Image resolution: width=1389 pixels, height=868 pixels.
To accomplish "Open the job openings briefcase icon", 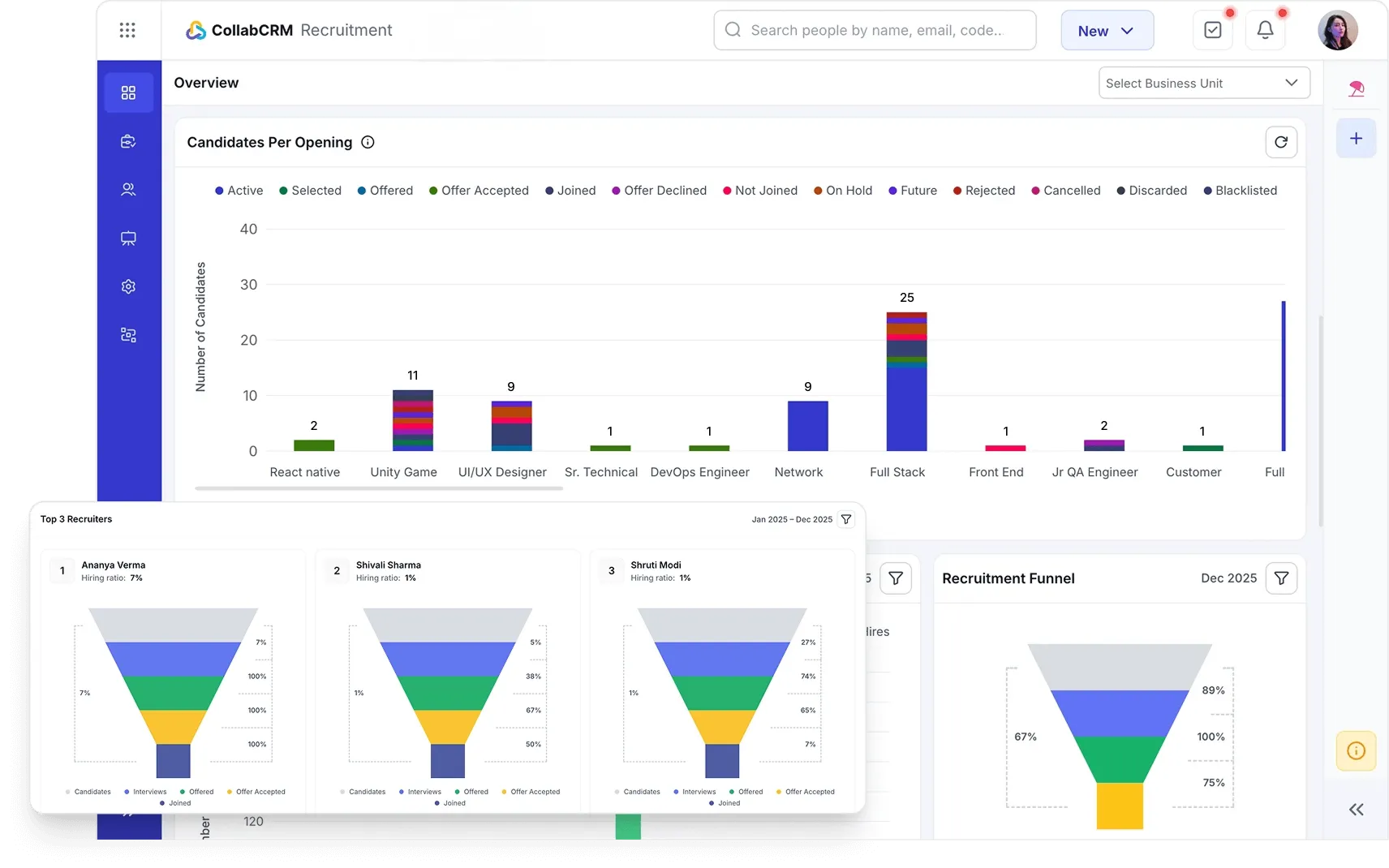I will click(128, 141).
